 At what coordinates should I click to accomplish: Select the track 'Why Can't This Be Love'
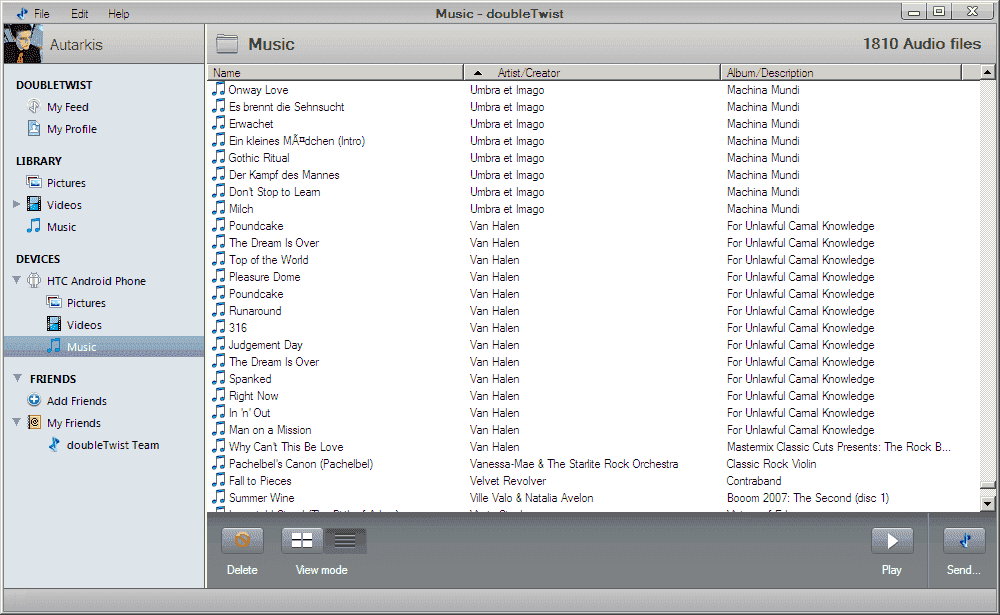point(286,447)
